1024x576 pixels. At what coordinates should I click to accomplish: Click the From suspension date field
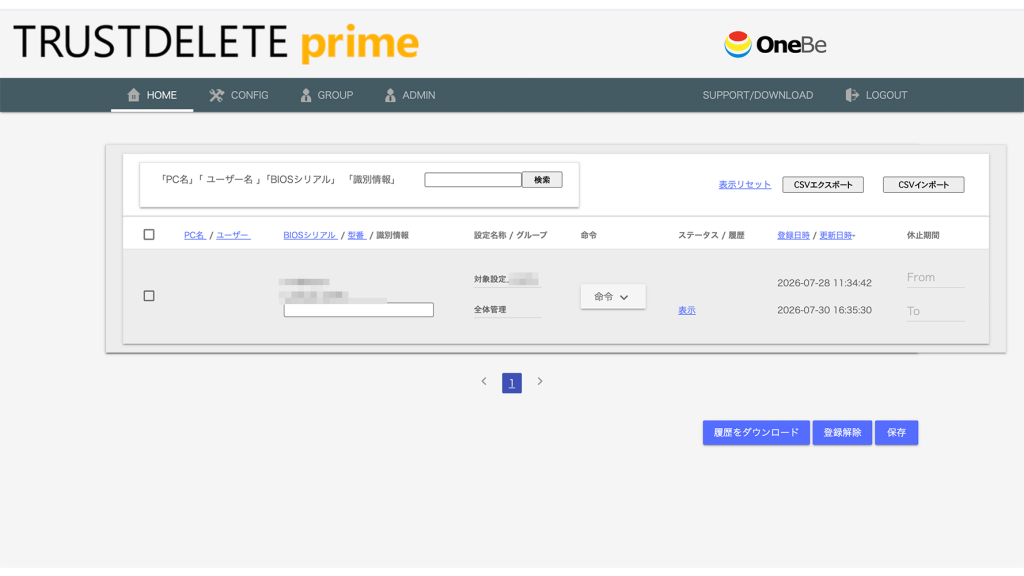pos(935,278)
